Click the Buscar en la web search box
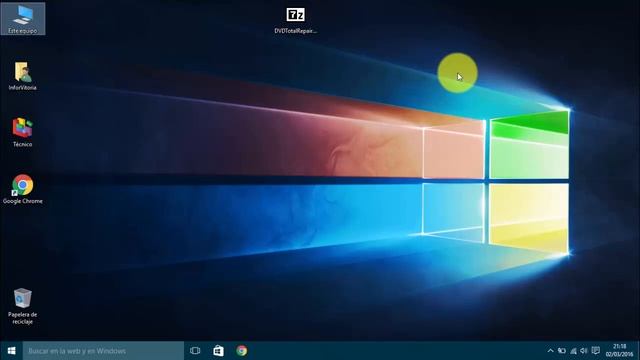 pyautogui.click(x=103, y=351)
